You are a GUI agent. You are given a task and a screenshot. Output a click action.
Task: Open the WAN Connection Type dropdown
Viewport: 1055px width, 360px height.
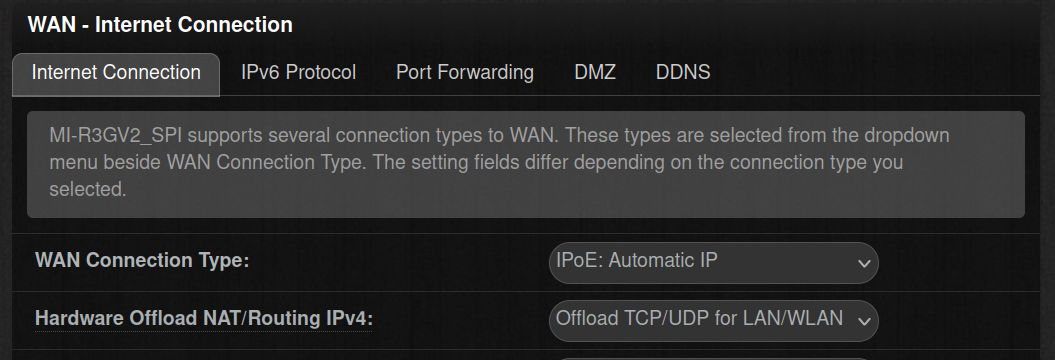714,262
